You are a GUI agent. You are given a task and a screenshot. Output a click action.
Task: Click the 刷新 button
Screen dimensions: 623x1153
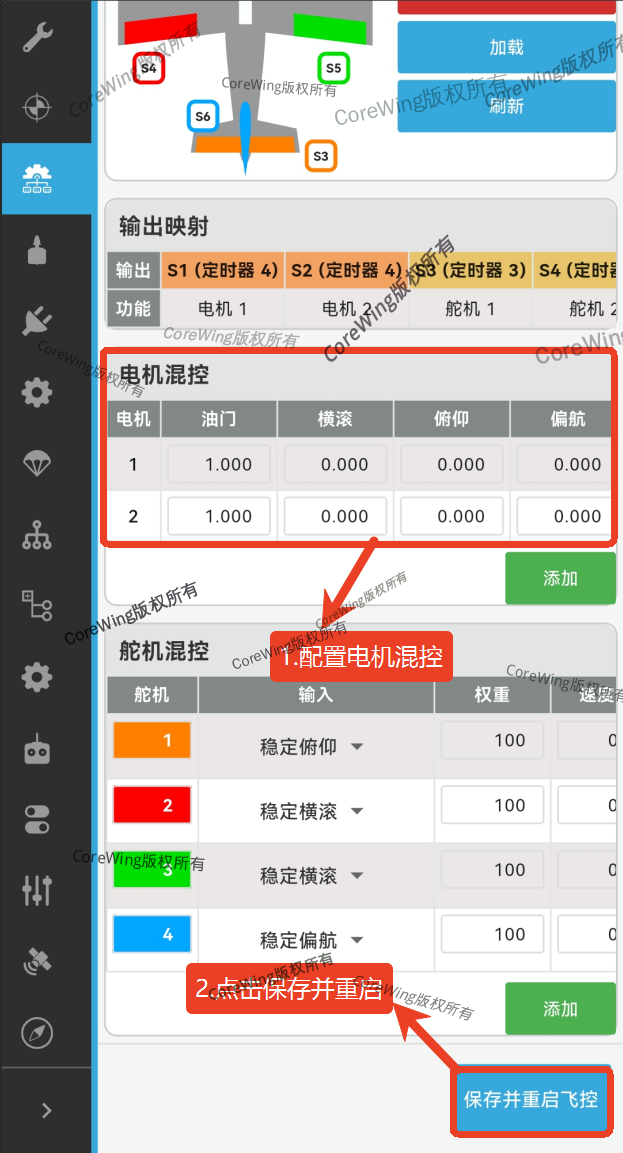[506, 105]
